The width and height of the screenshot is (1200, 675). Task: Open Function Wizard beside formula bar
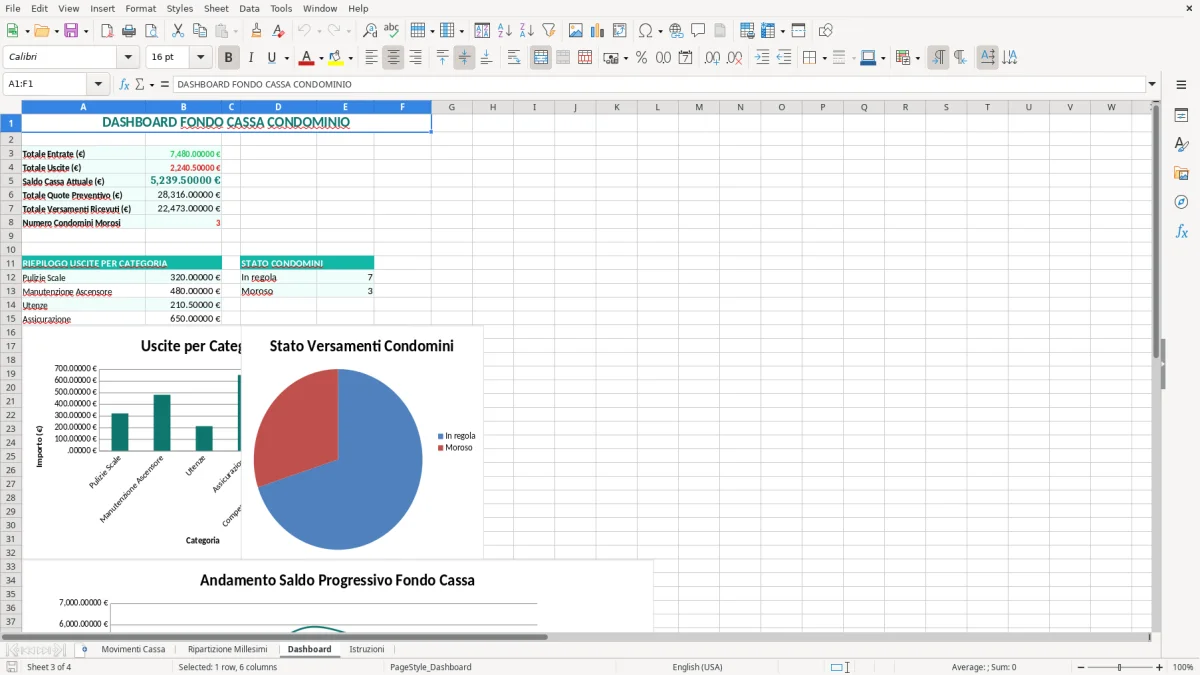(124, 84)
